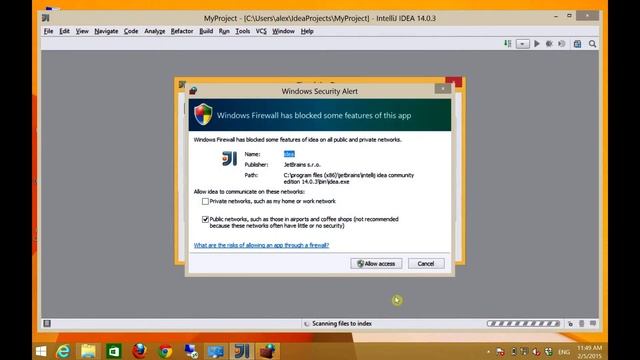Click the IntelliJ logo in the alert dialog
The height and width of the screenshot is (360, 640).
229,158
